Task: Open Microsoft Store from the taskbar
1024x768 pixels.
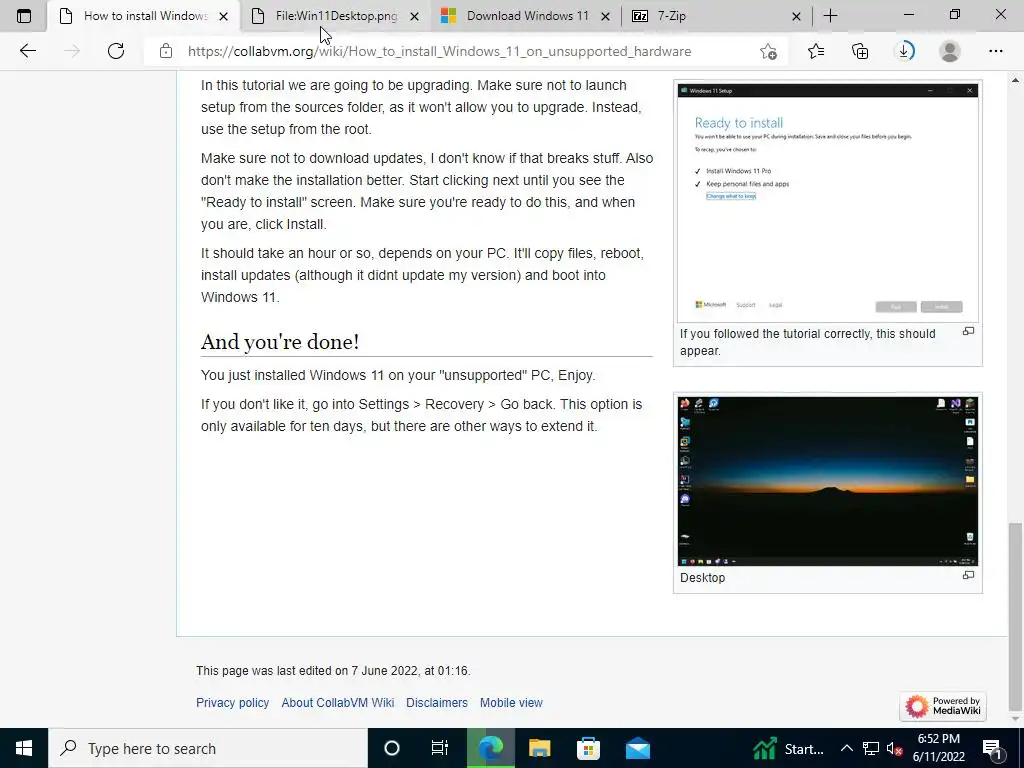Action: click(588, 748)
